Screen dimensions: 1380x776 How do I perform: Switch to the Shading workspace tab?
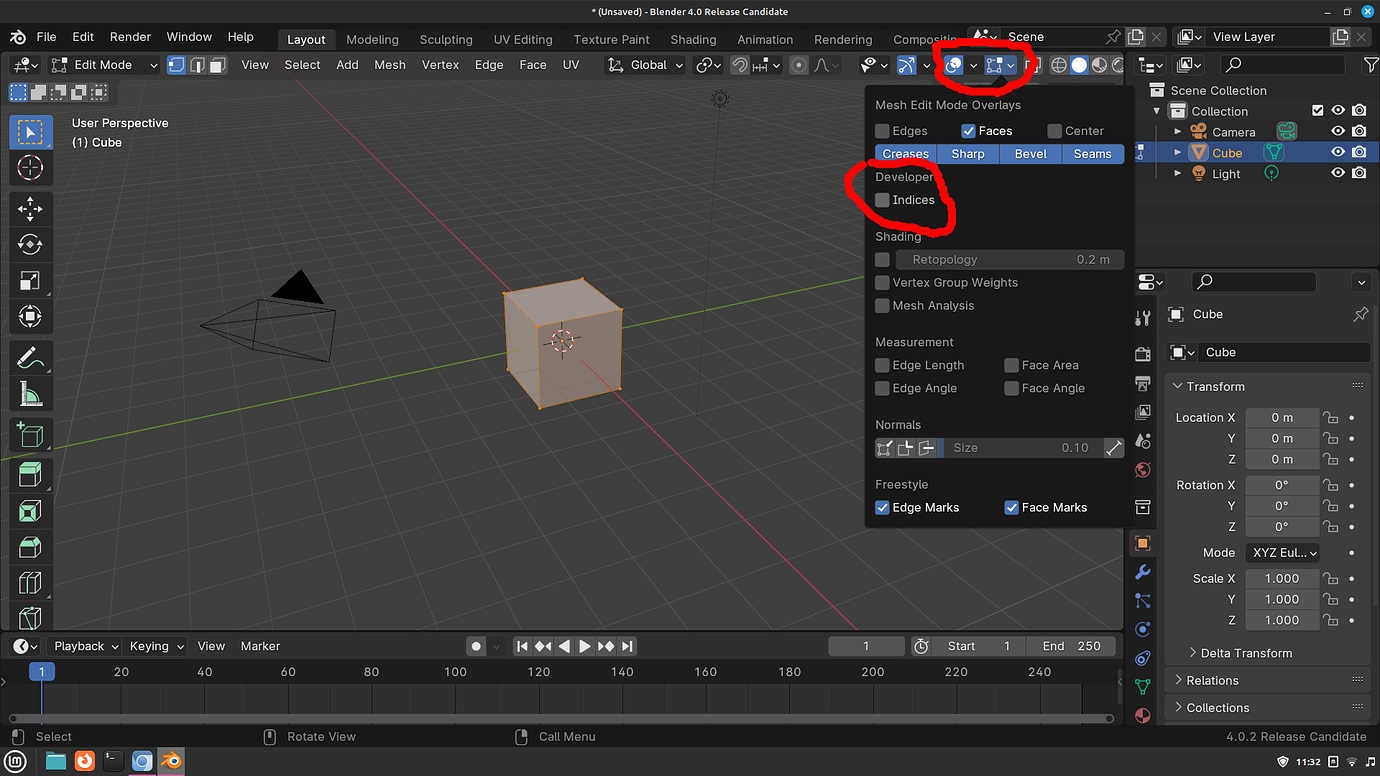pyautogui.click(x=693, y=40)
